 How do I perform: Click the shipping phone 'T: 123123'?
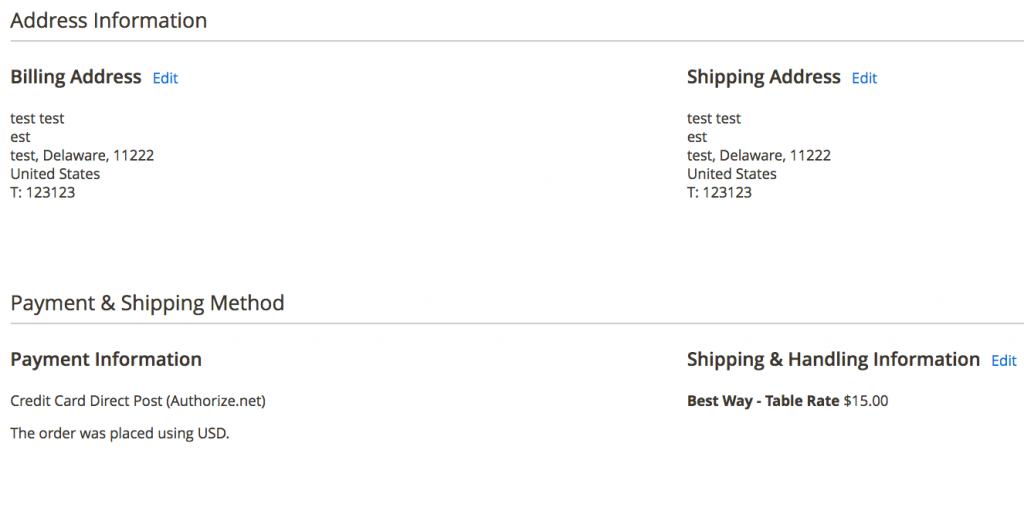point(720,192)
